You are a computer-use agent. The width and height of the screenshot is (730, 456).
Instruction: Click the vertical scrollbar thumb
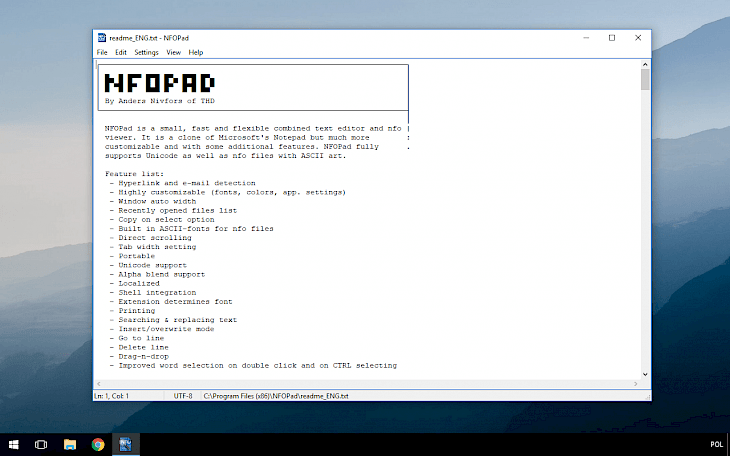[645, 79]
